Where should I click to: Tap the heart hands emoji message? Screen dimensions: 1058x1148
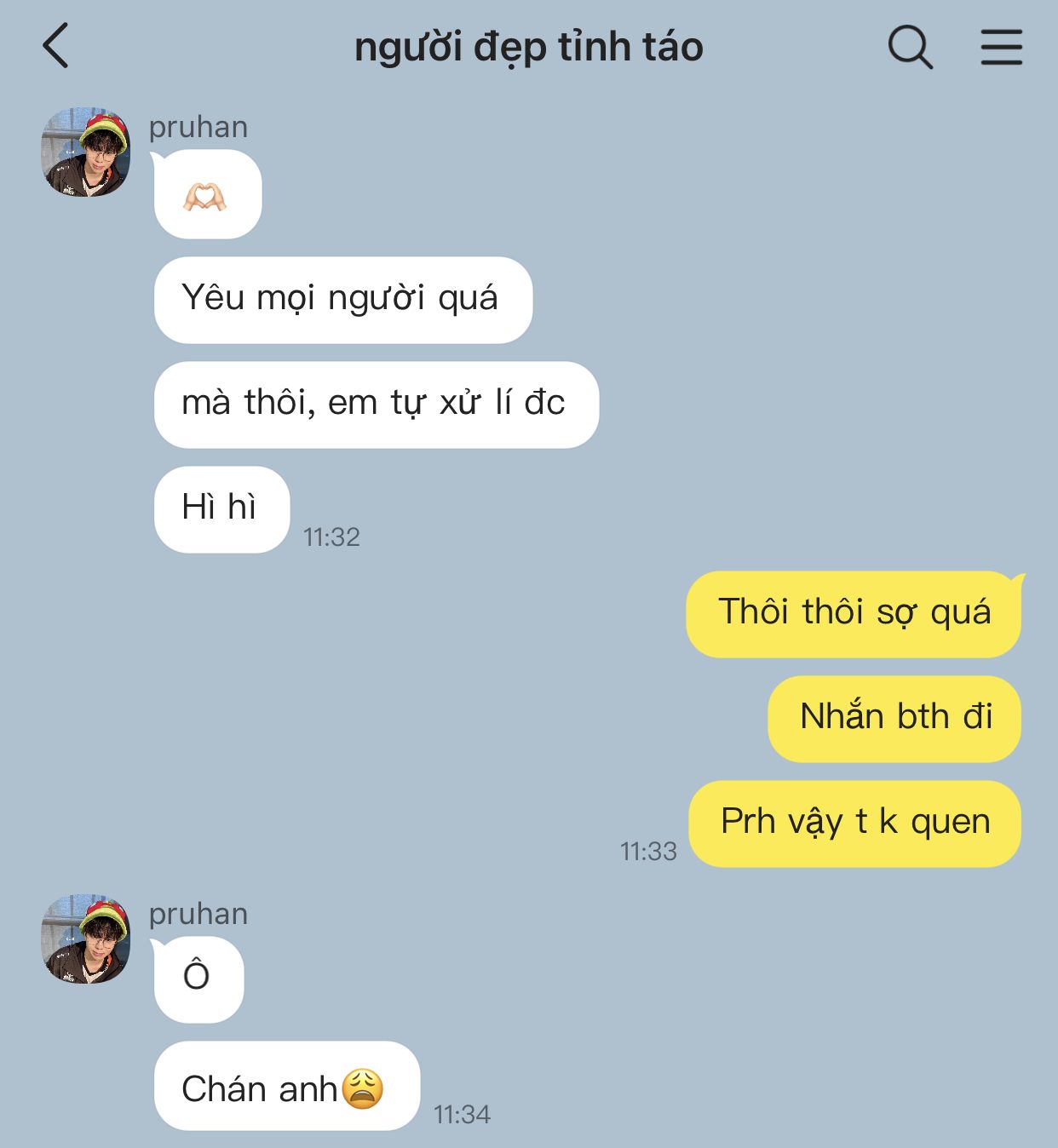tap(207, 194)
